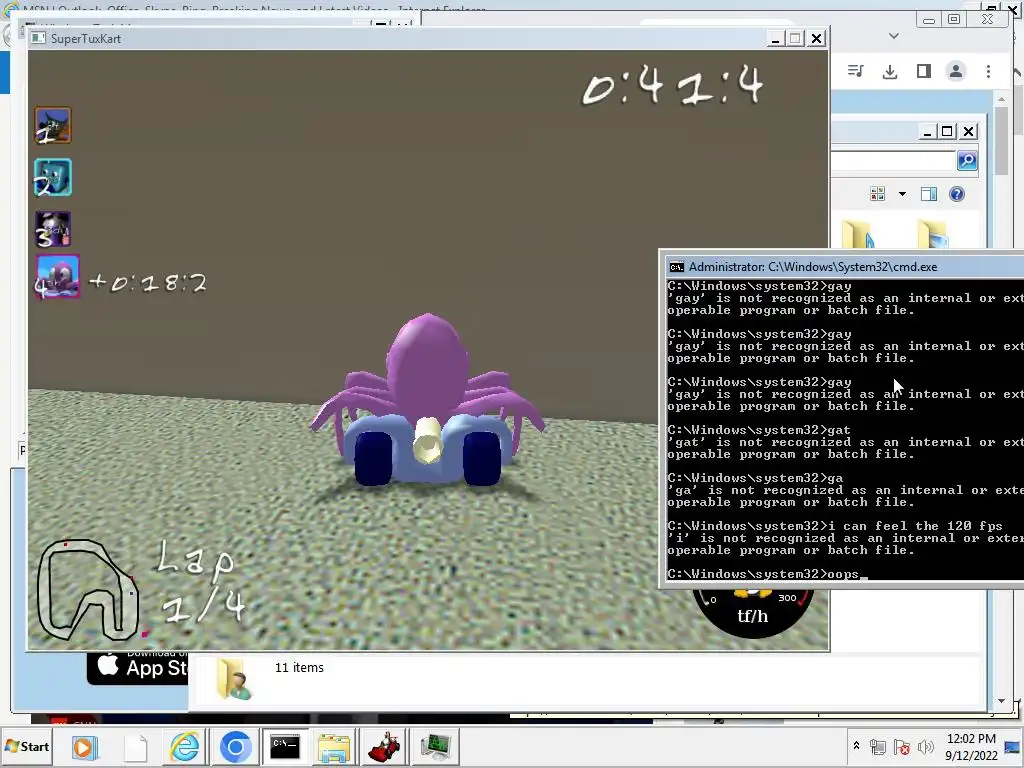Viewport: 1024px width, 768px height.
Task: Minimize the Explorer window
Action: click(927, 131)
